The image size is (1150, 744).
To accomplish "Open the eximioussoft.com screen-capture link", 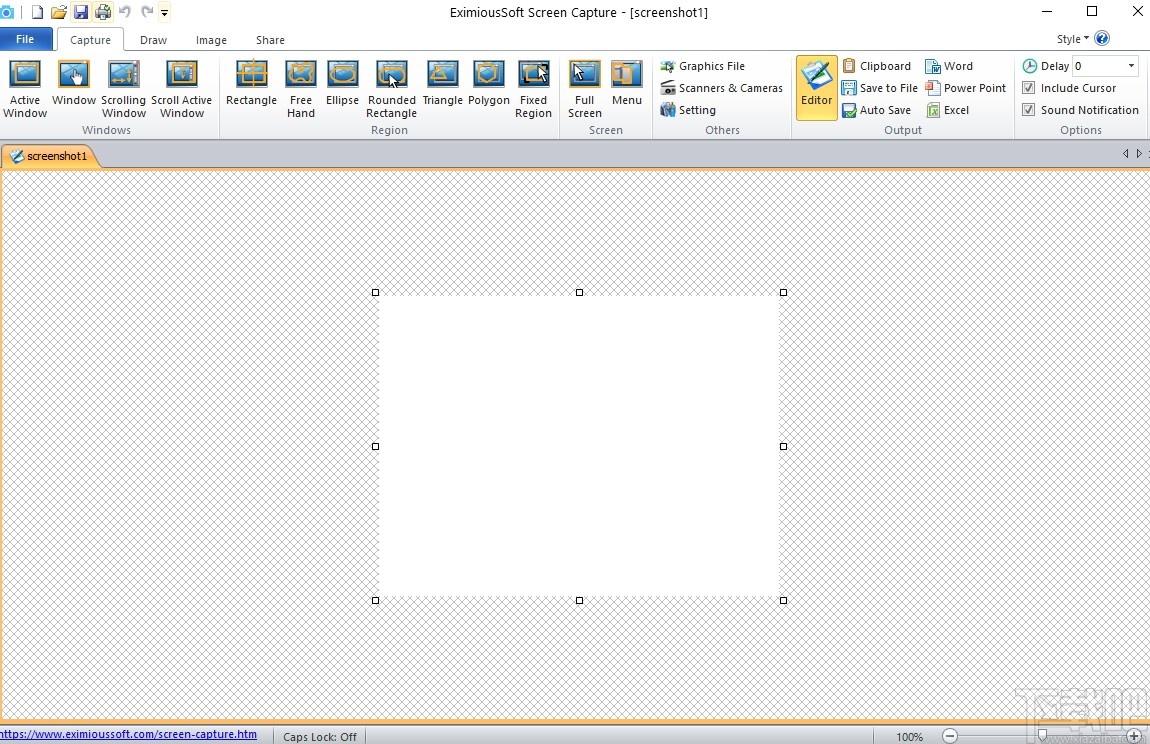I will coord(128,734).
